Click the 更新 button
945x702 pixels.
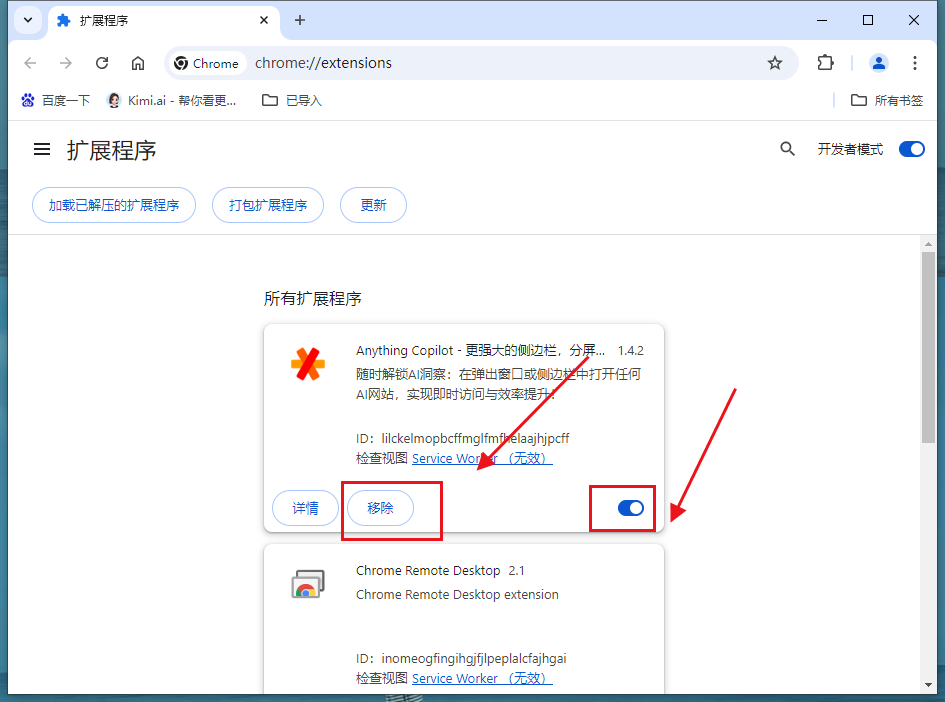(373, 205)
